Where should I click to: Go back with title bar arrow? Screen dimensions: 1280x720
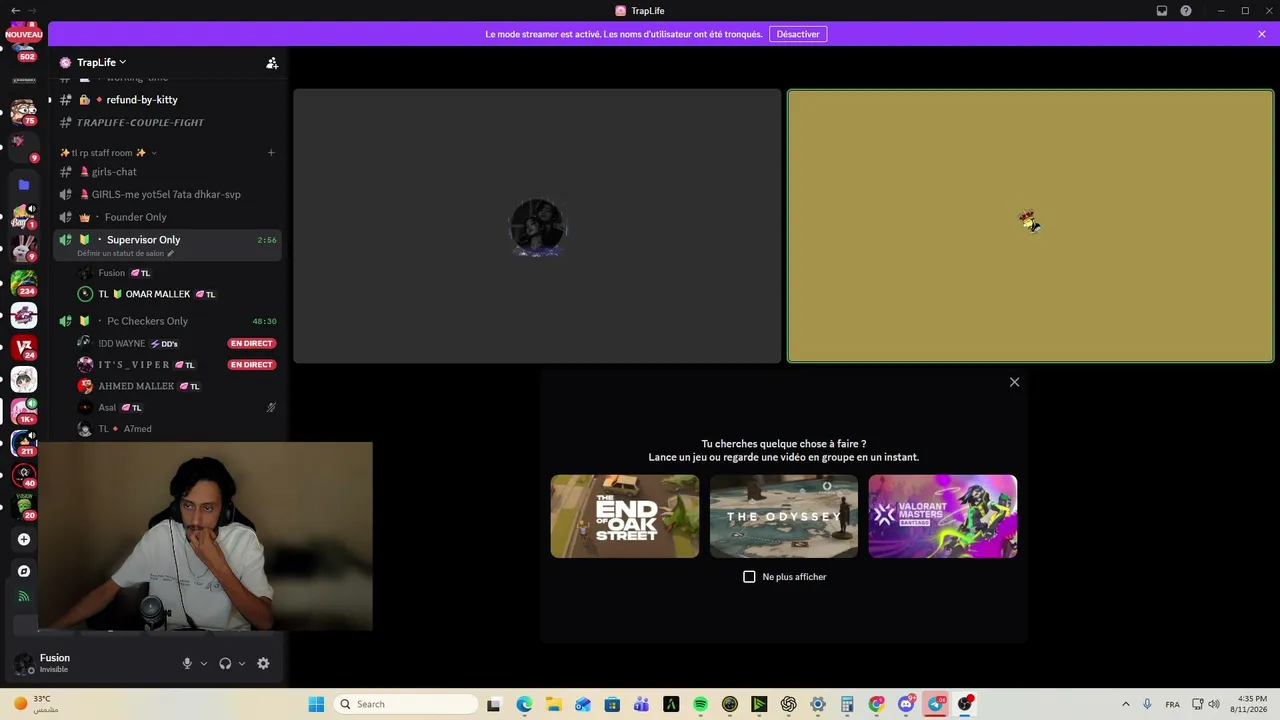click(15, 11)
